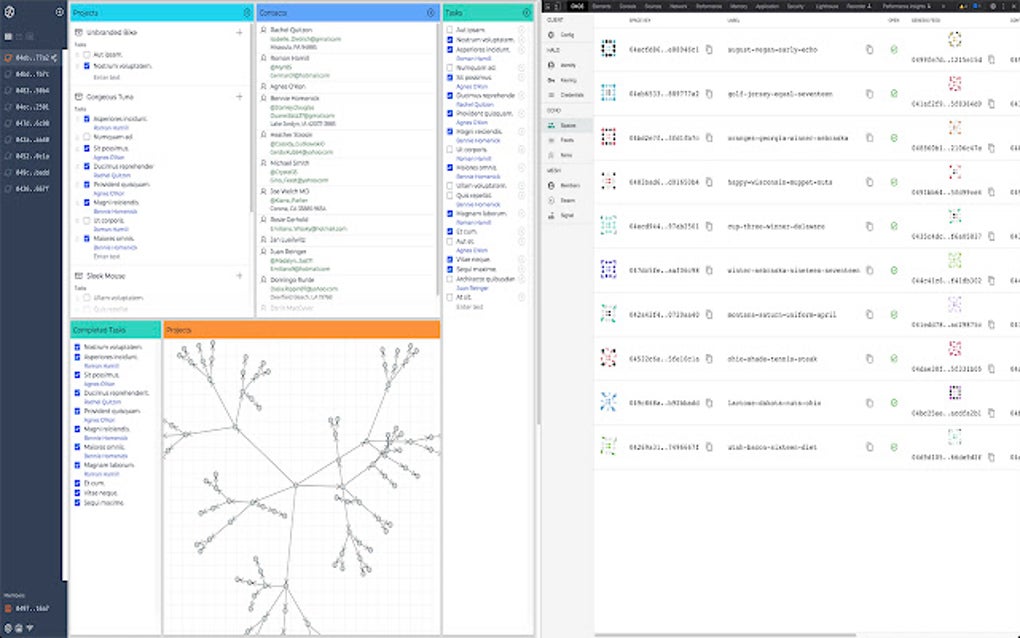Click the gear icon on the Projects header
The image size is (1020, 638).
pos(247,12)
